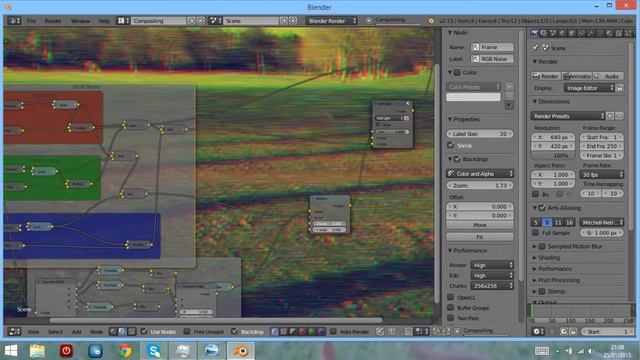Click the Render button in Render panel
Image resolution: width=640 pixels, height=360 pixels.
coord(546,76)
